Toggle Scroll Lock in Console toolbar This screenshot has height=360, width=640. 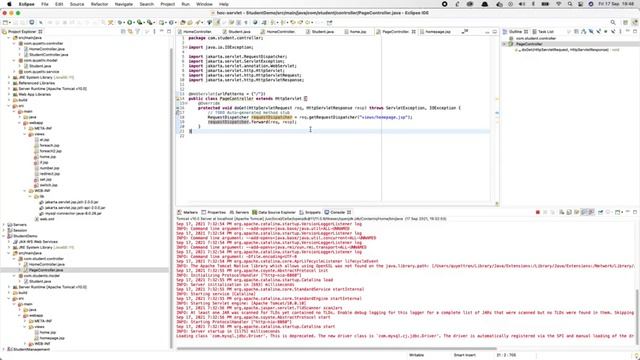click(x=569, y=212)
